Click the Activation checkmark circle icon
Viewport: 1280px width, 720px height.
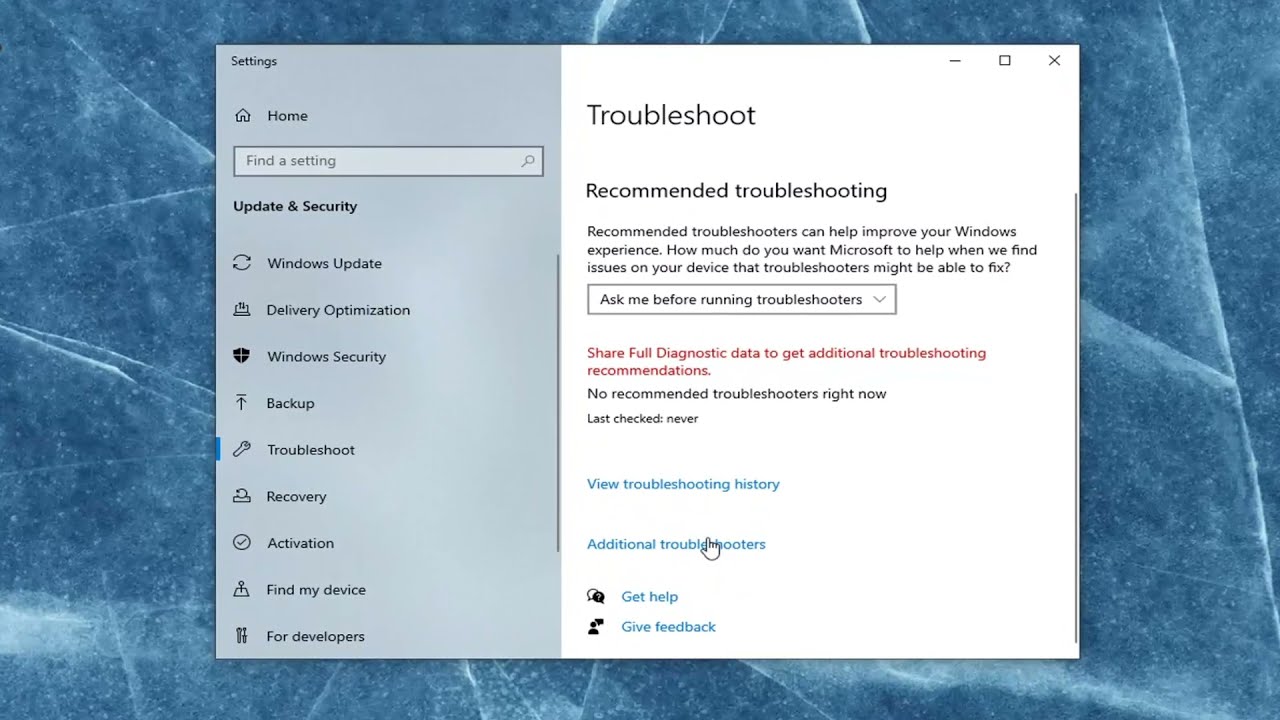coord(242,543)
